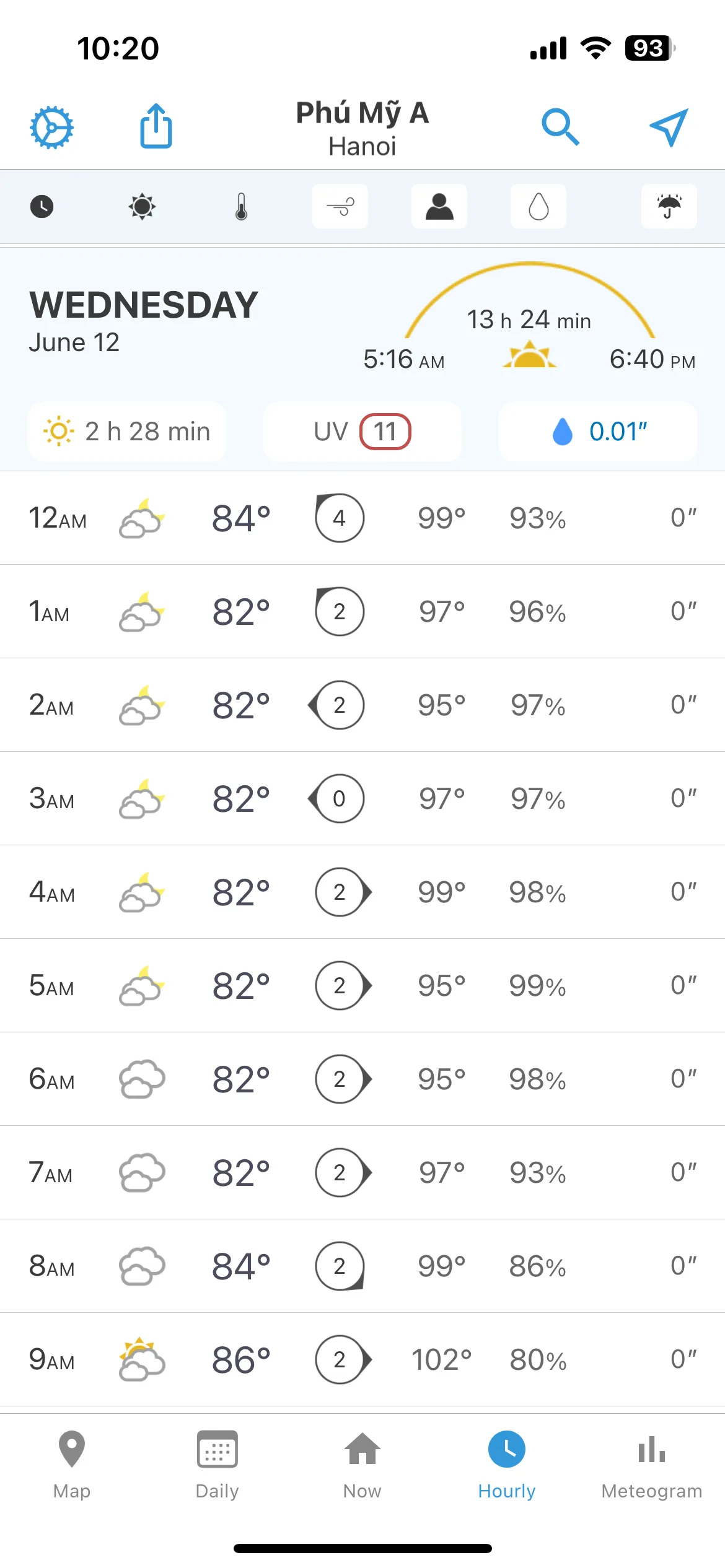Tap the 2 h 28 min sunshine chip
This screenshot has width=725, height=1568.
(126, 432)
